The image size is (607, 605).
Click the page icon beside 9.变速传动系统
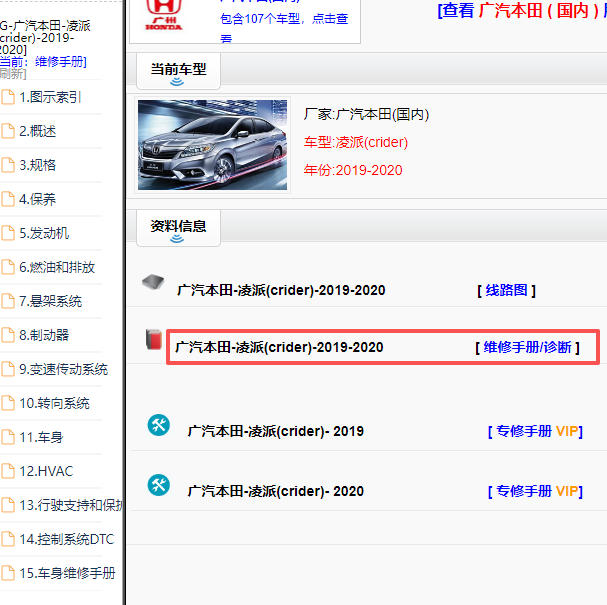click(x=7, y=369)
